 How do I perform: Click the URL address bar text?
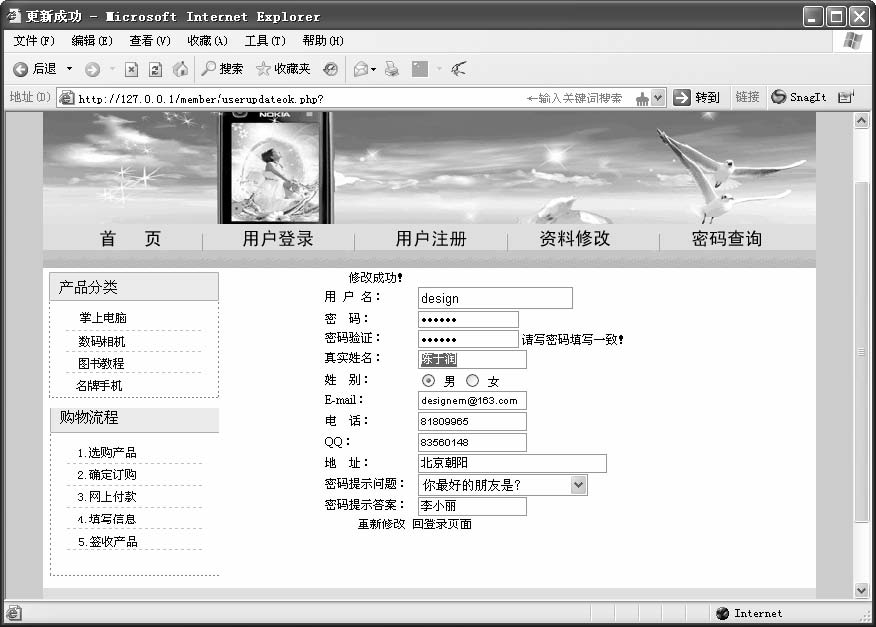pos(201,99)
